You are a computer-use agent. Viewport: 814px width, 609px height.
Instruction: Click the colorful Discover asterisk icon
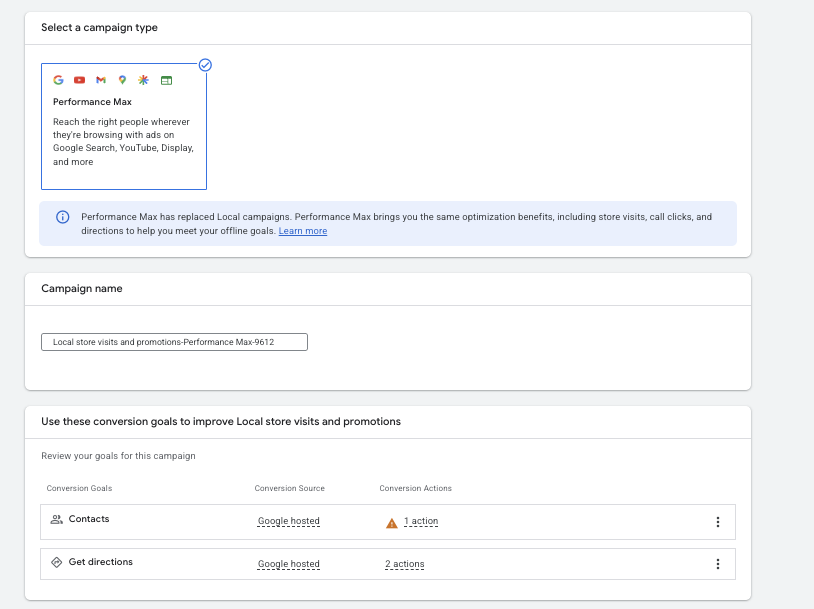coord(143,80)
